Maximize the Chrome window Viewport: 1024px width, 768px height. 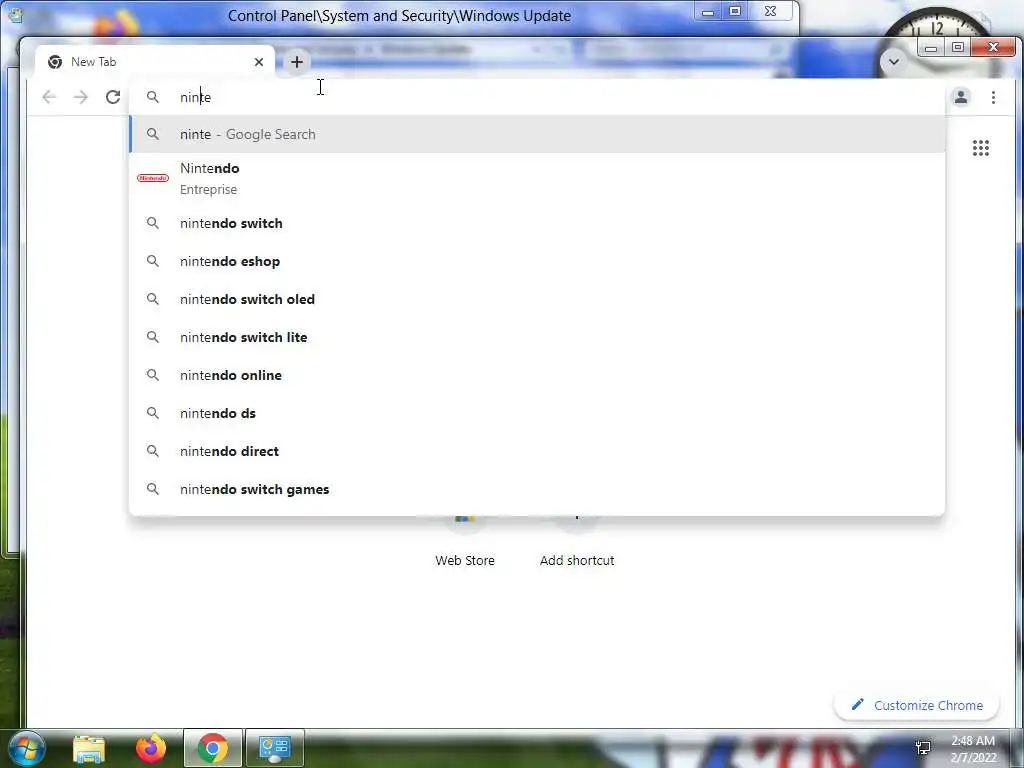pos(957,48)
